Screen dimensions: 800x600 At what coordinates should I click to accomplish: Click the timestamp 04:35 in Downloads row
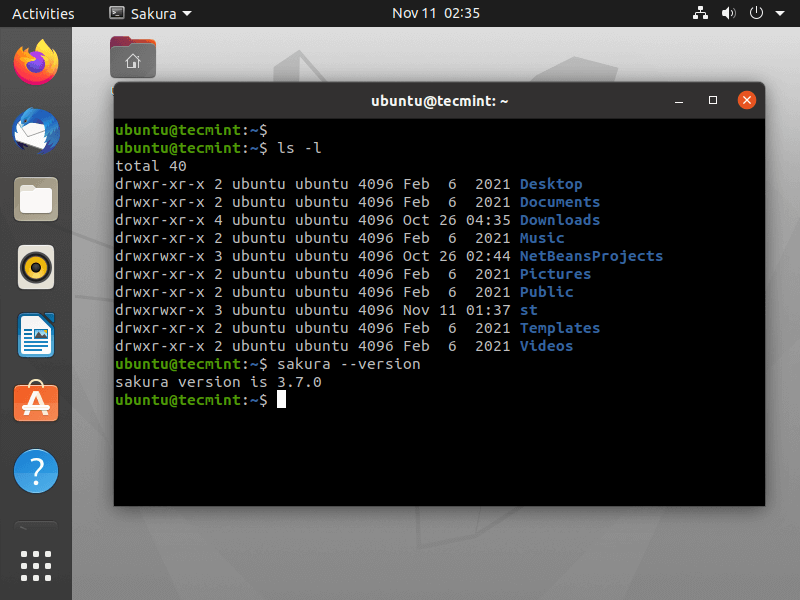tap(488, 220)
